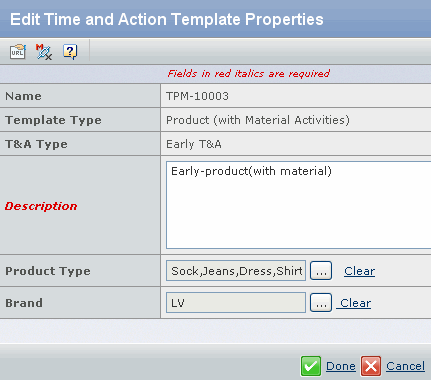
Task: Open Product Type picker ellipsis button
Action: tap(321, 271)
